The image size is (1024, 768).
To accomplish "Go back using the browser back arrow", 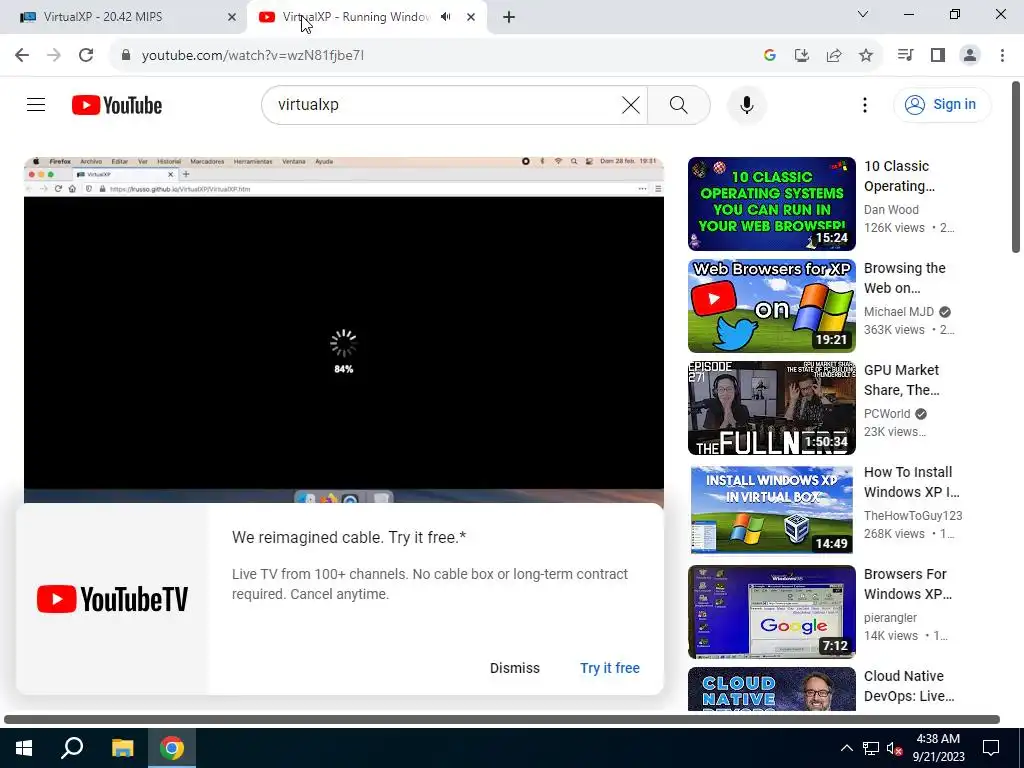I will (x=22, y=55).
